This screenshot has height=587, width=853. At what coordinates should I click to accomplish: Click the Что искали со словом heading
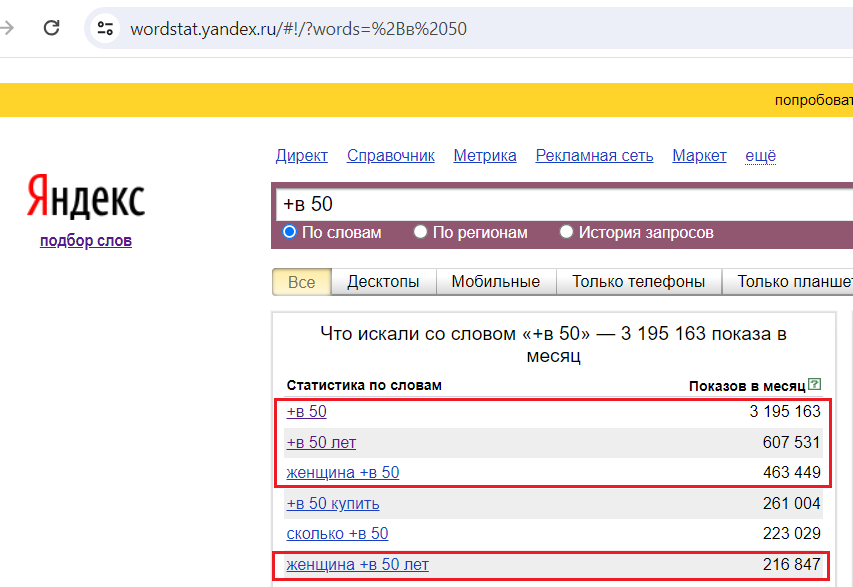553,344
